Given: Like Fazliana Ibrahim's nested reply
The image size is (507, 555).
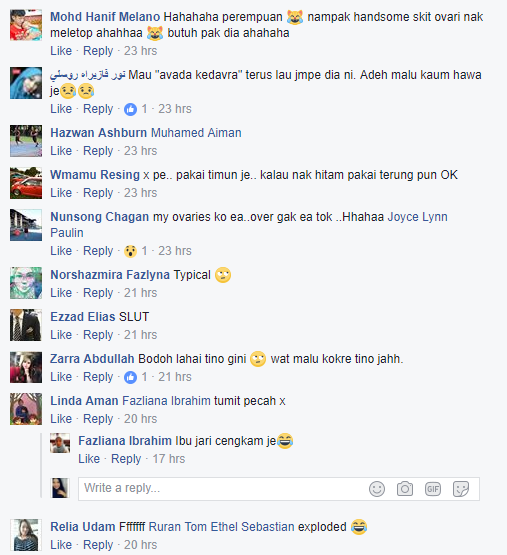Looking at the screenshot, I should click(89, 459).
